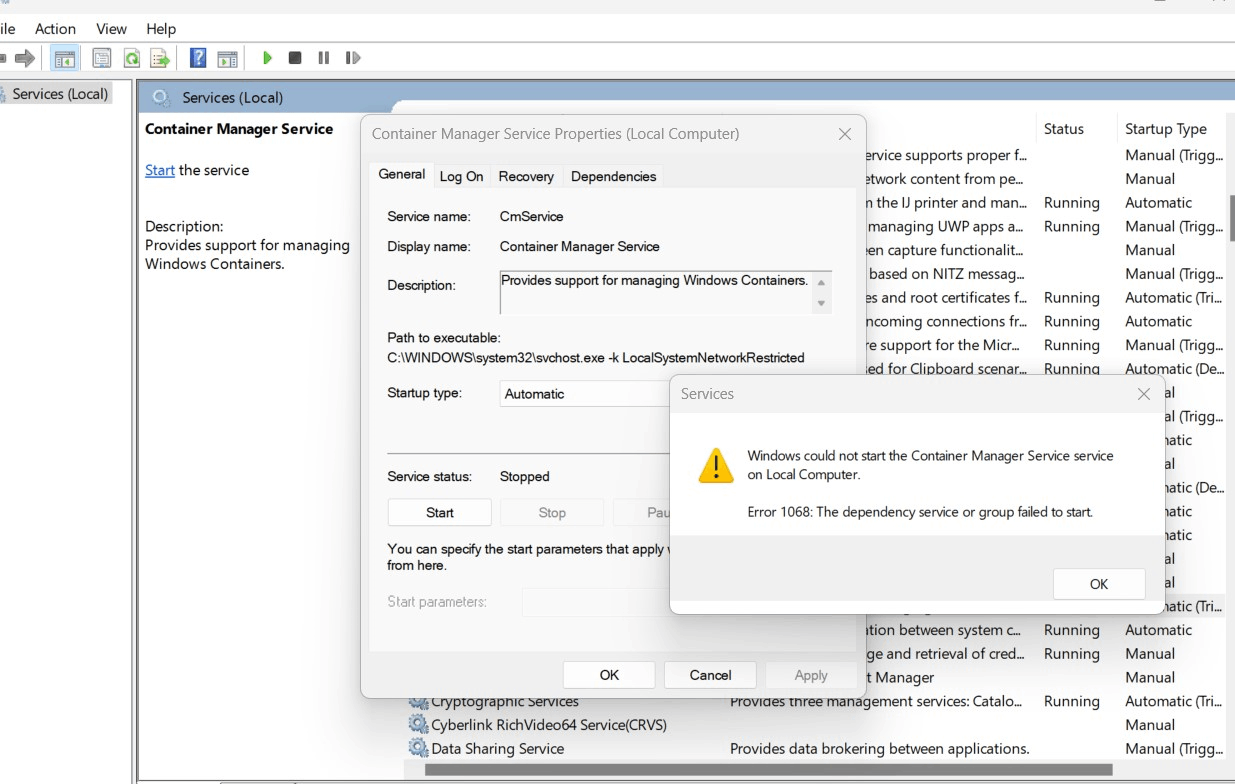
Task: Click Cancel in the Properties dialog
Action: tap(710, 675)
